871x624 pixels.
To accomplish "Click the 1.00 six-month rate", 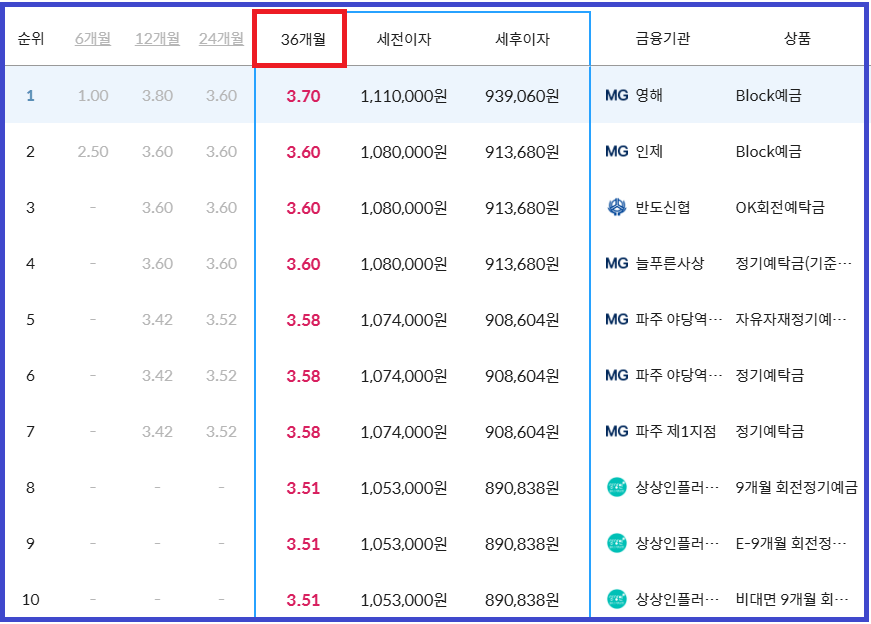I will pos(93,96).
